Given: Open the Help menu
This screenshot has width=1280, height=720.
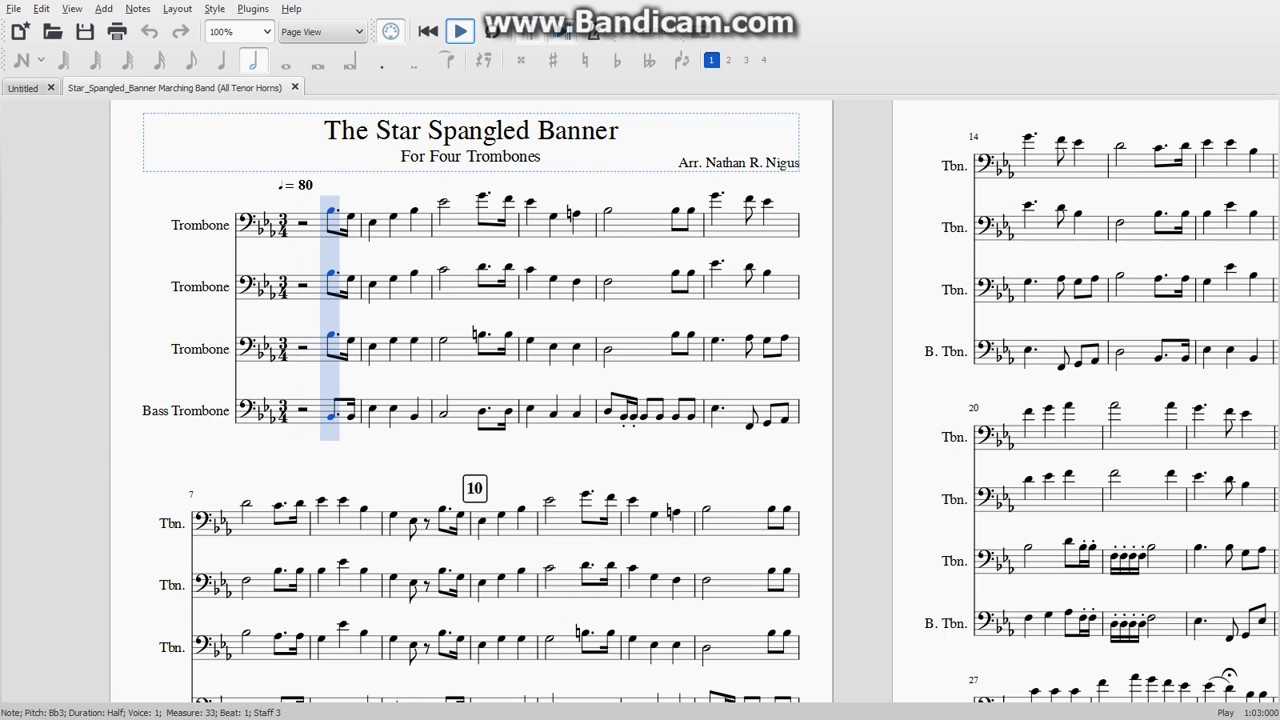Looking at the screenshot, I should point(291,9).
